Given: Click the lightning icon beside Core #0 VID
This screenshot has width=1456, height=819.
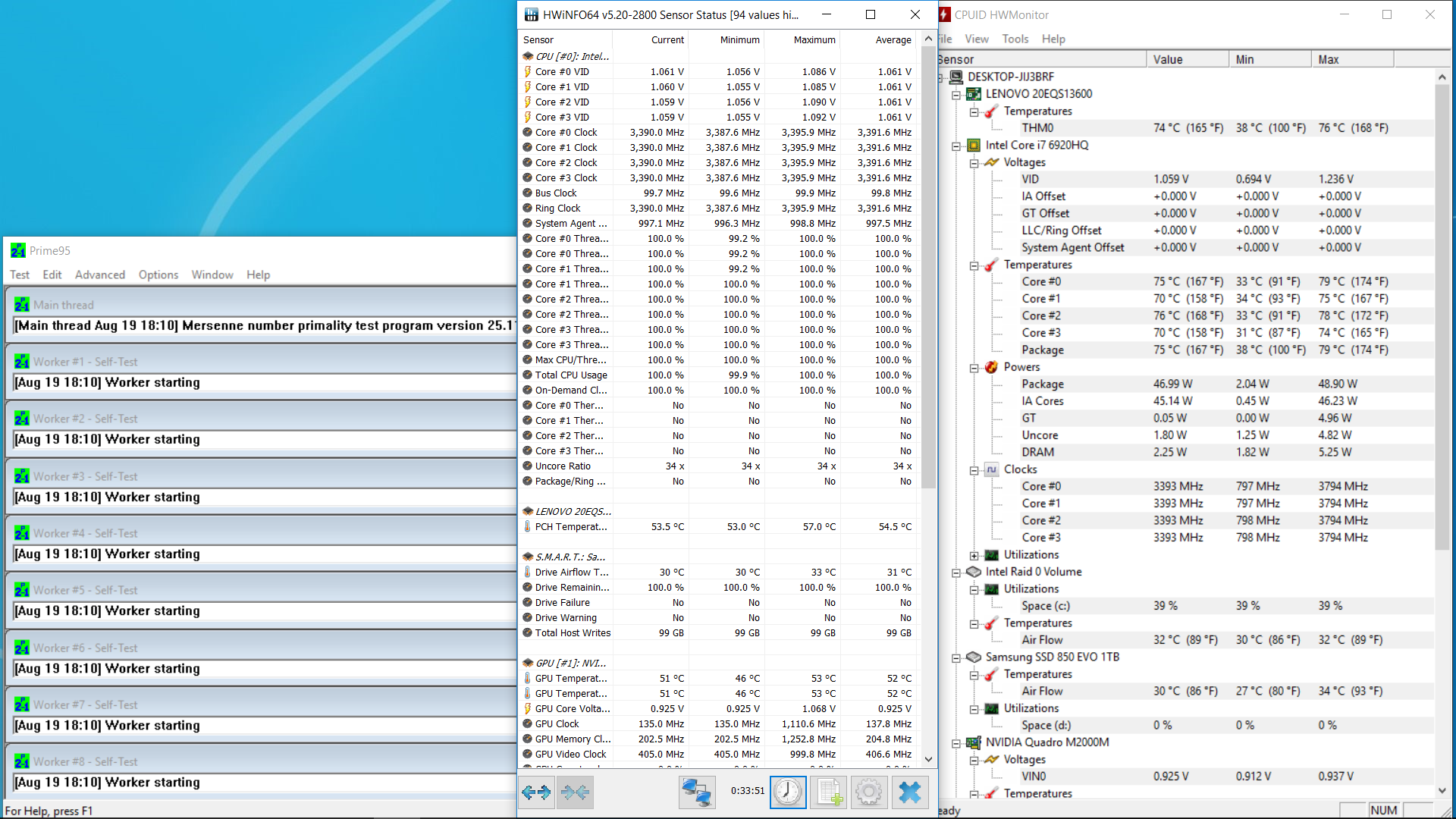Looking at the screenshot, I should click(x=528, y=72).
